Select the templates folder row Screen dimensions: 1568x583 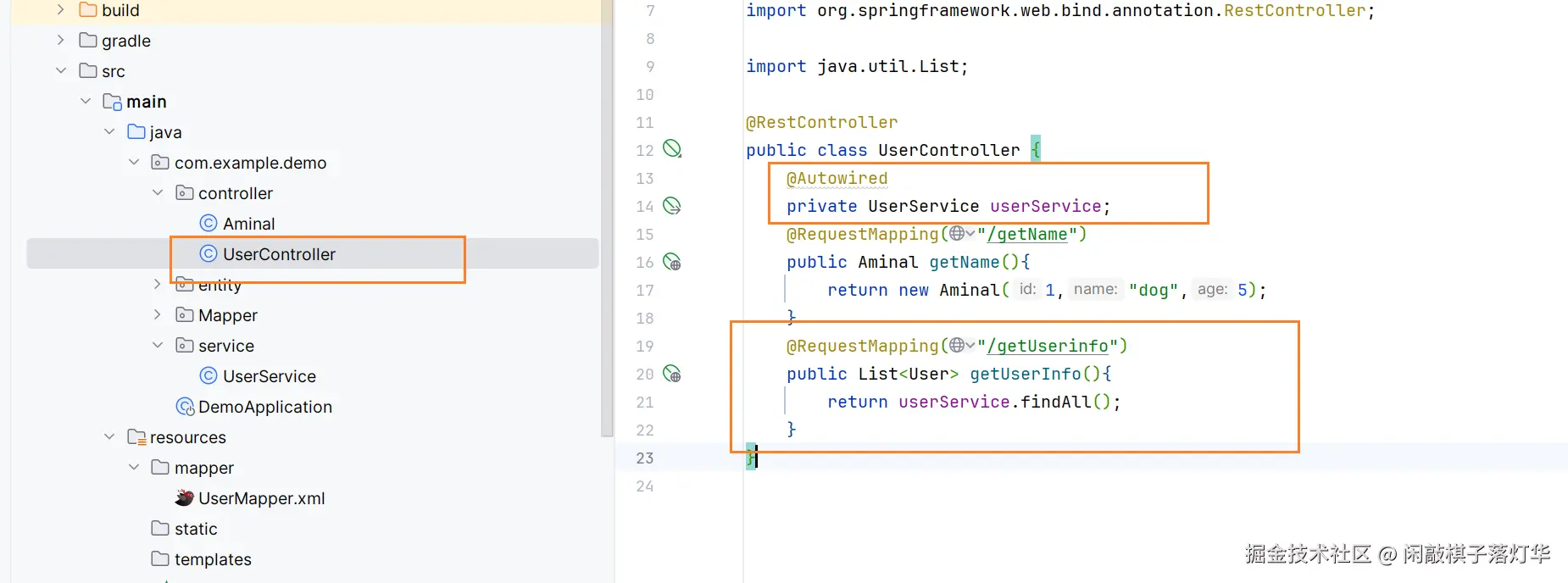[313, 558]
